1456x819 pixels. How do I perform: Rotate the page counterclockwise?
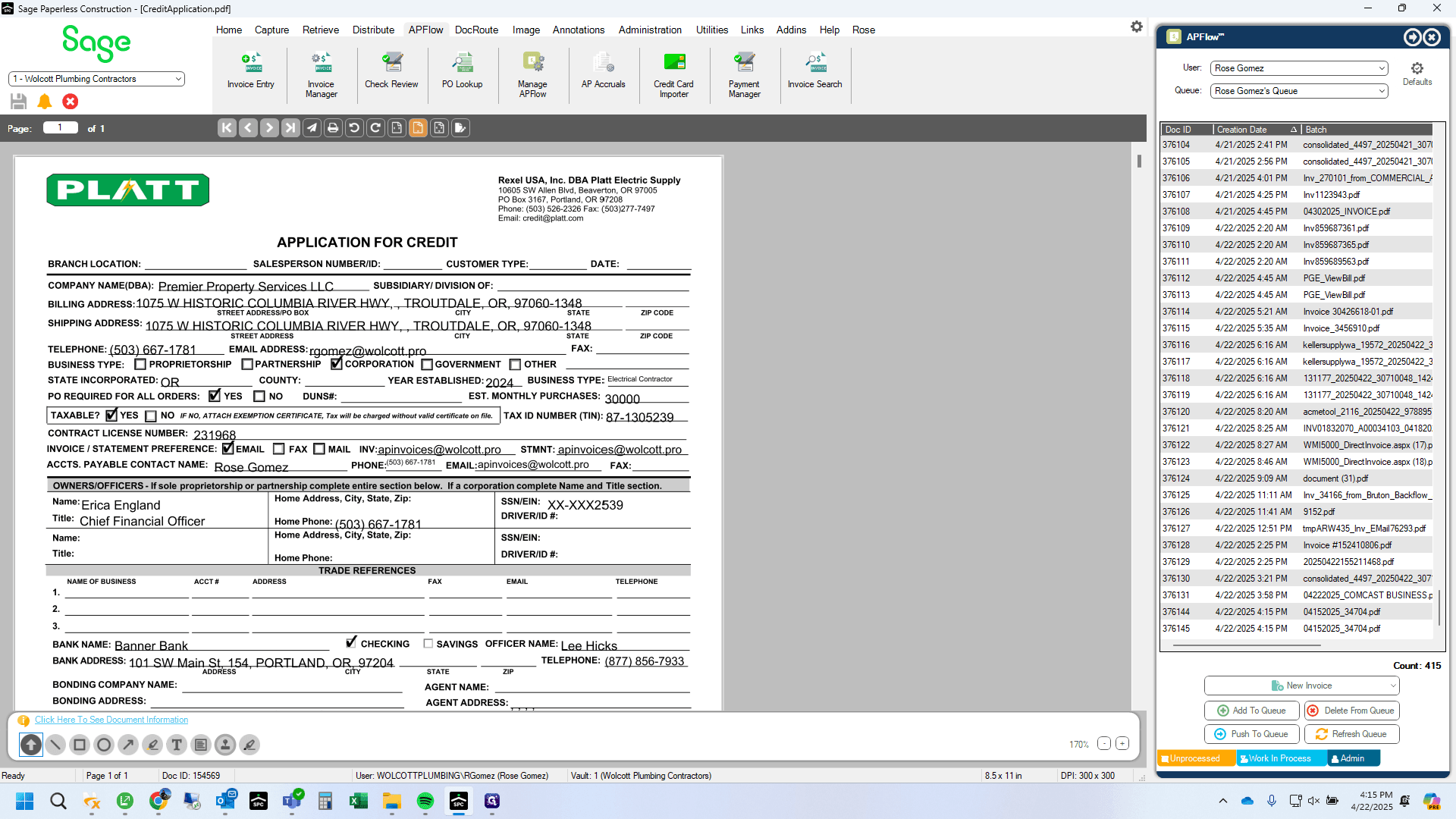354,128
